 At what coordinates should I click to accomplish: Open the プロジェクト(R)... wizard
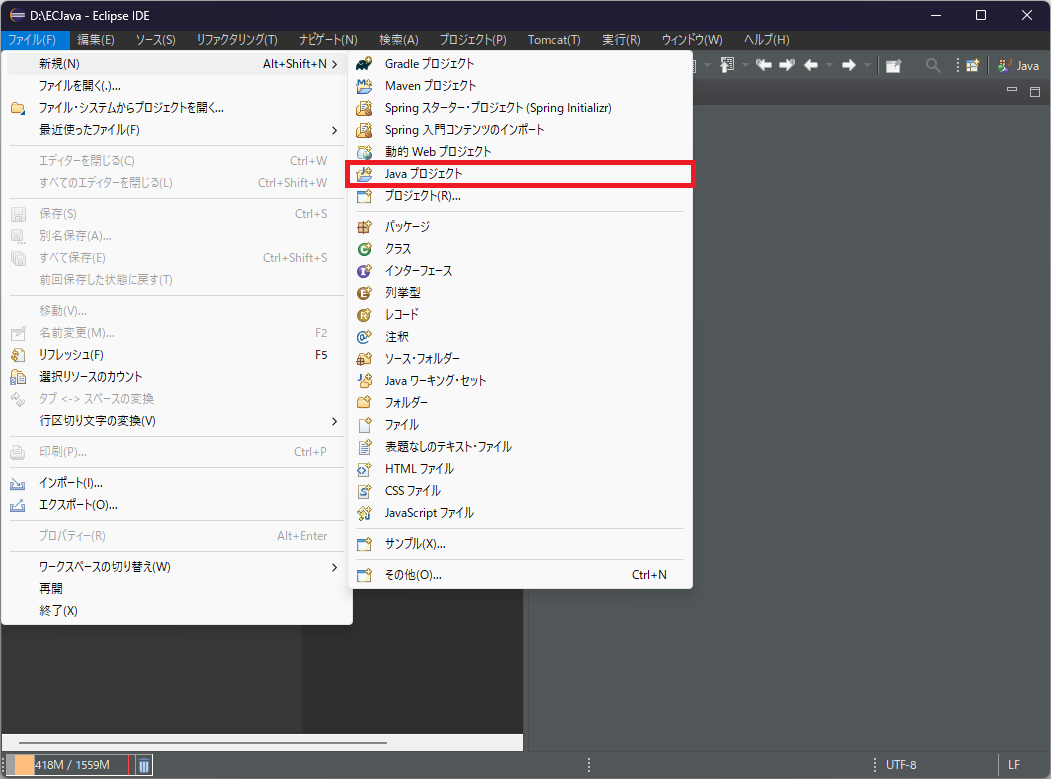pyautogui.click(x=520, y=196)
